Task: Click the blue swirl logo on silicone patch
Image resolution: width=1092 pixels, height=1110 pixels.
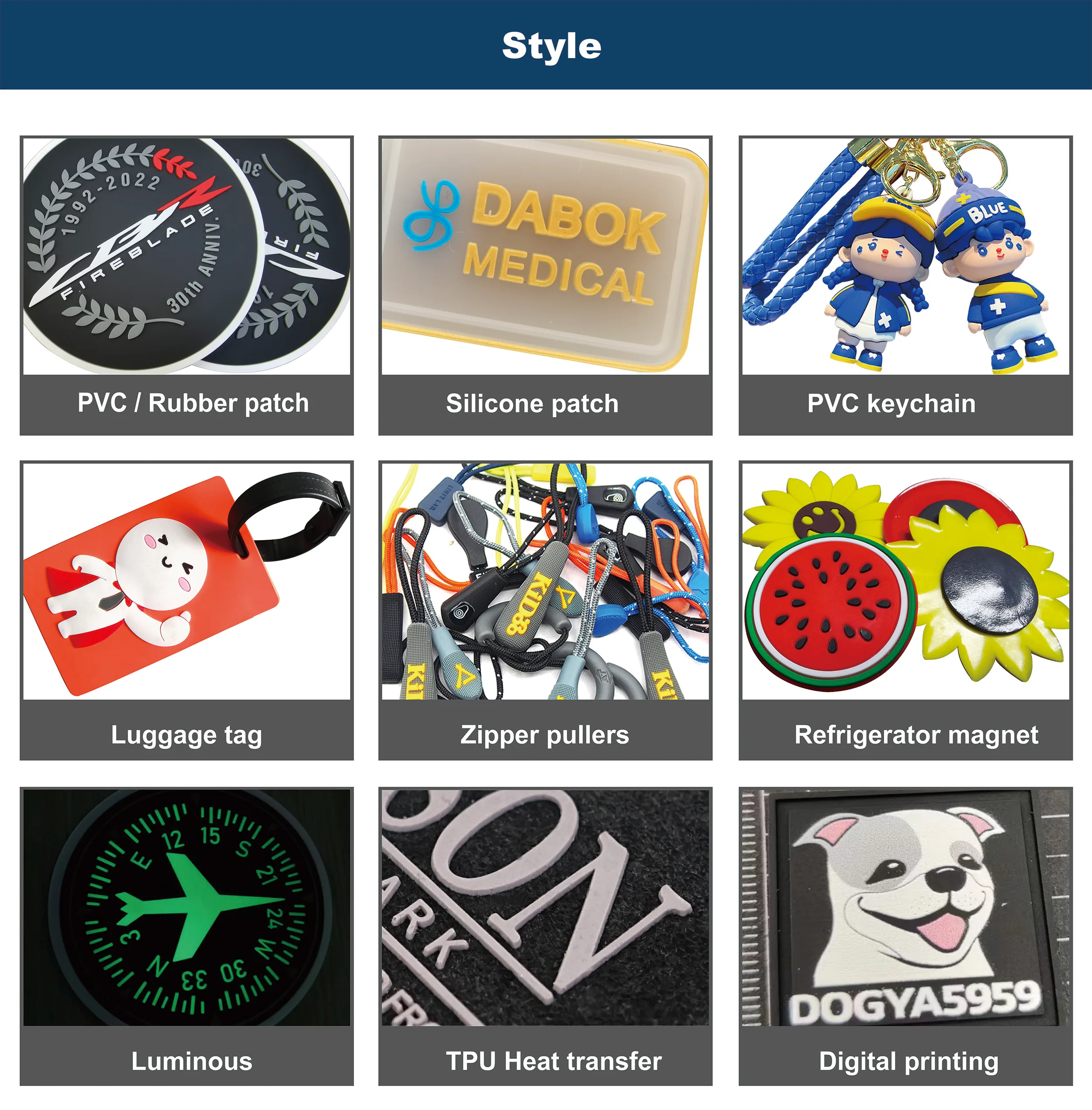Action: (431, 216)
